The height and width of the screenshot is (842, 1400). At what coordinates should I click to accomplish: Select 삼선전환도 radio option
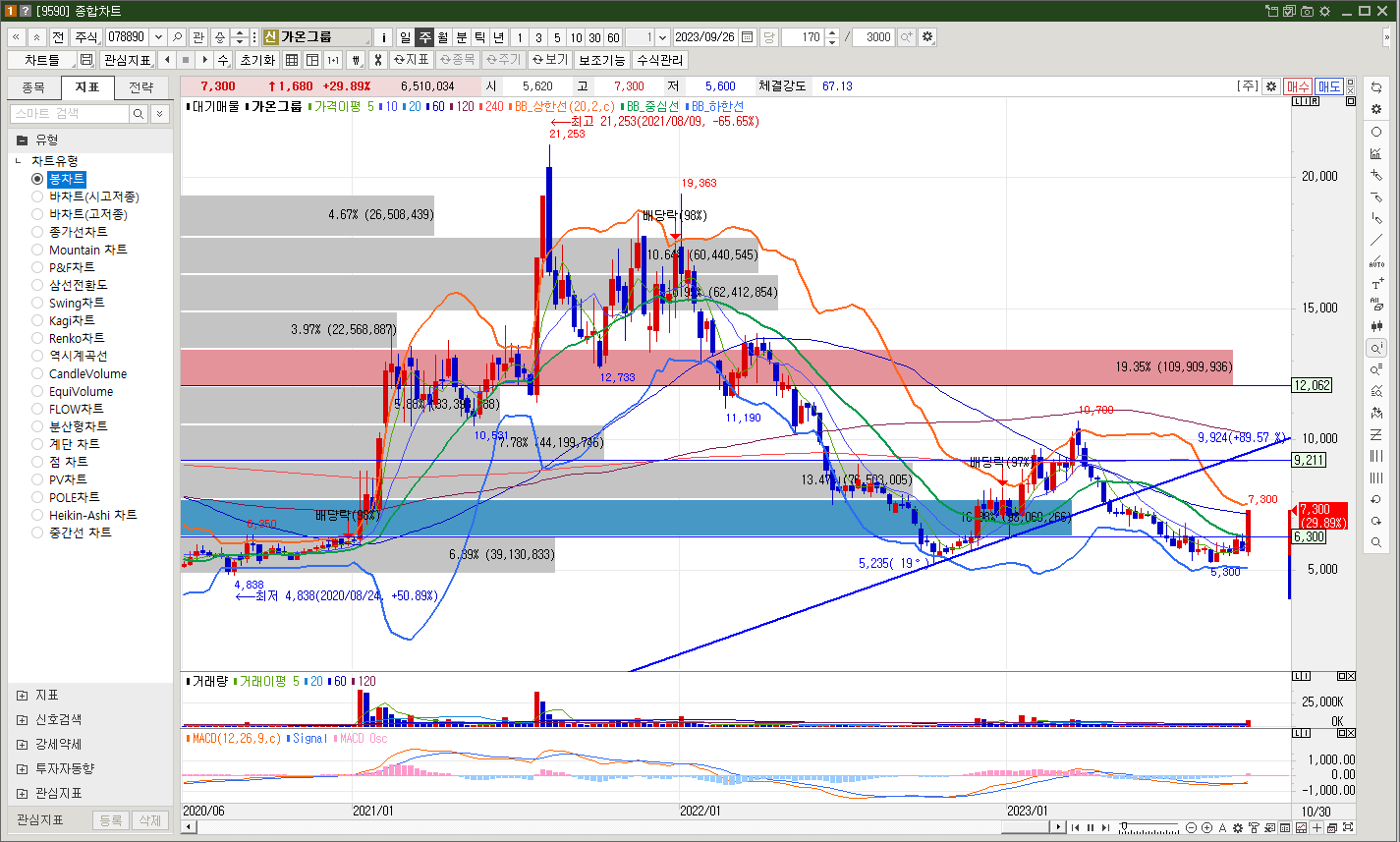click(37, 285)
